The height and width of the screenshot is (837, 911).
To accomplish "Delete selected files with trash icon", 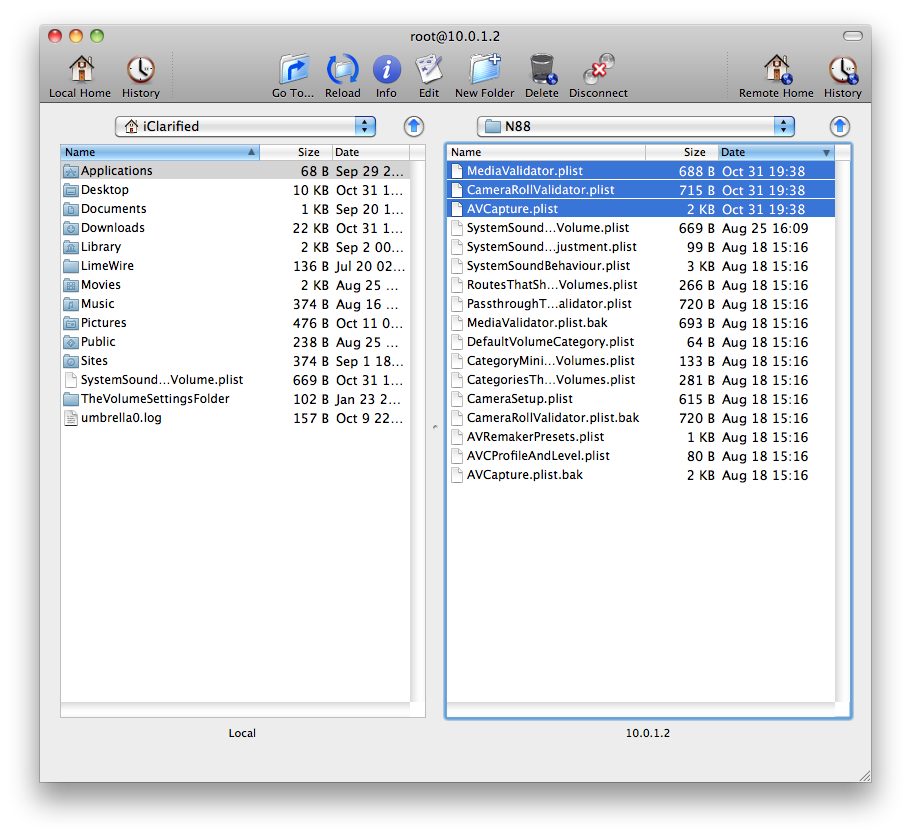I will point(542,70).
